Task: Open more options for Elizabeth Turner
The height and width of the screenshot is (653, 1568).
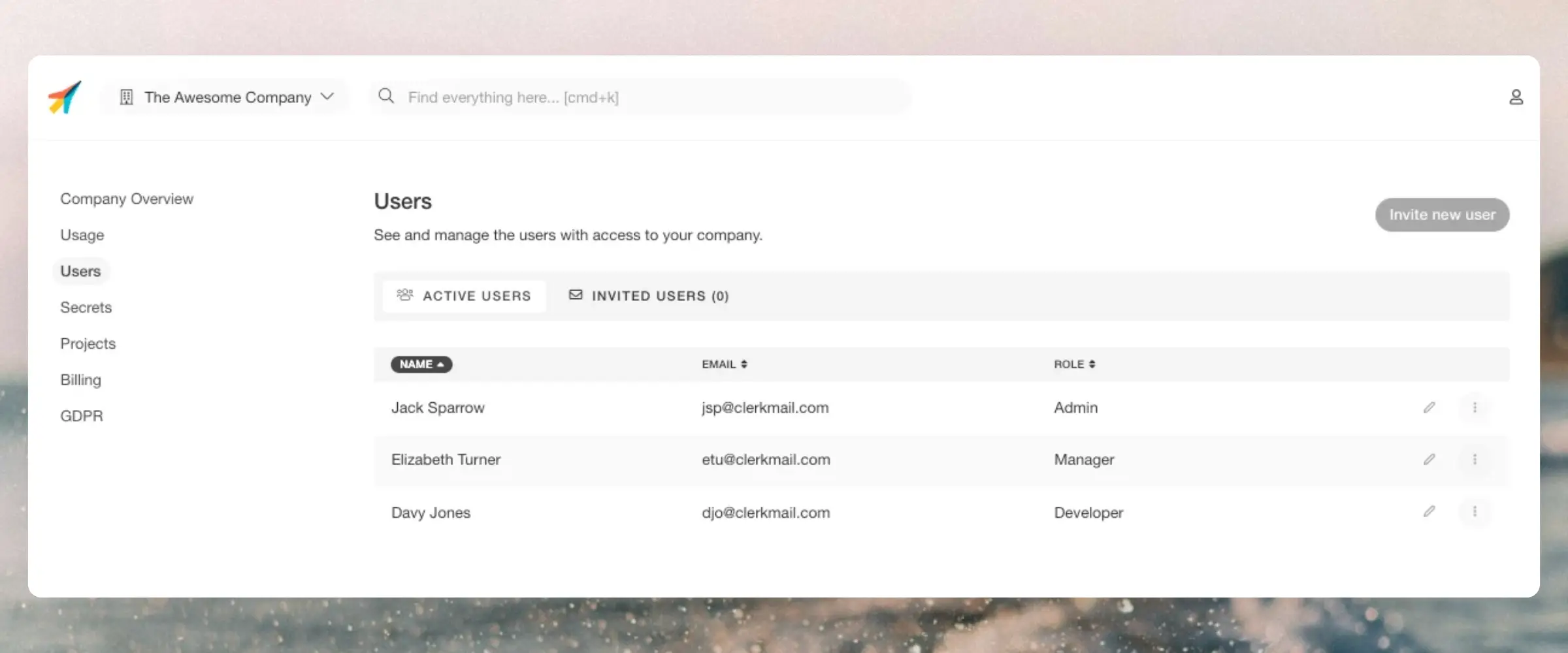Action: coord(1475,460)
